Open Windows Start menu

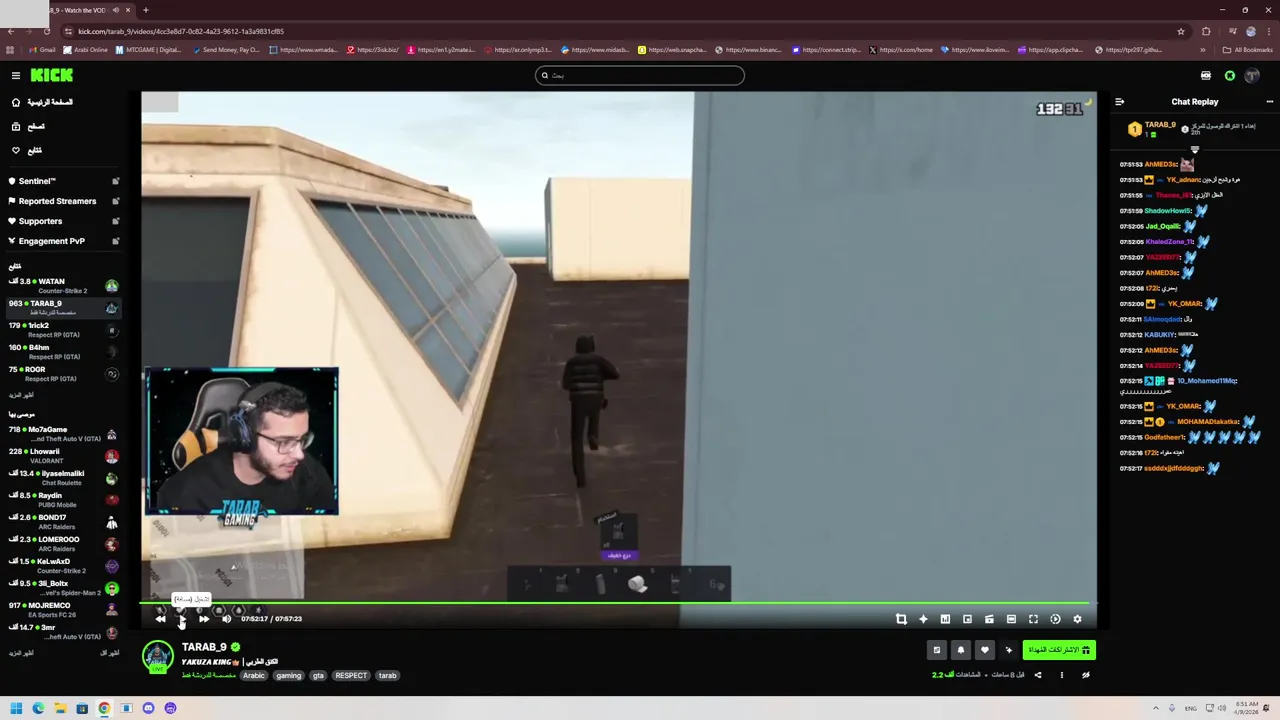click(x=16, y=708)
